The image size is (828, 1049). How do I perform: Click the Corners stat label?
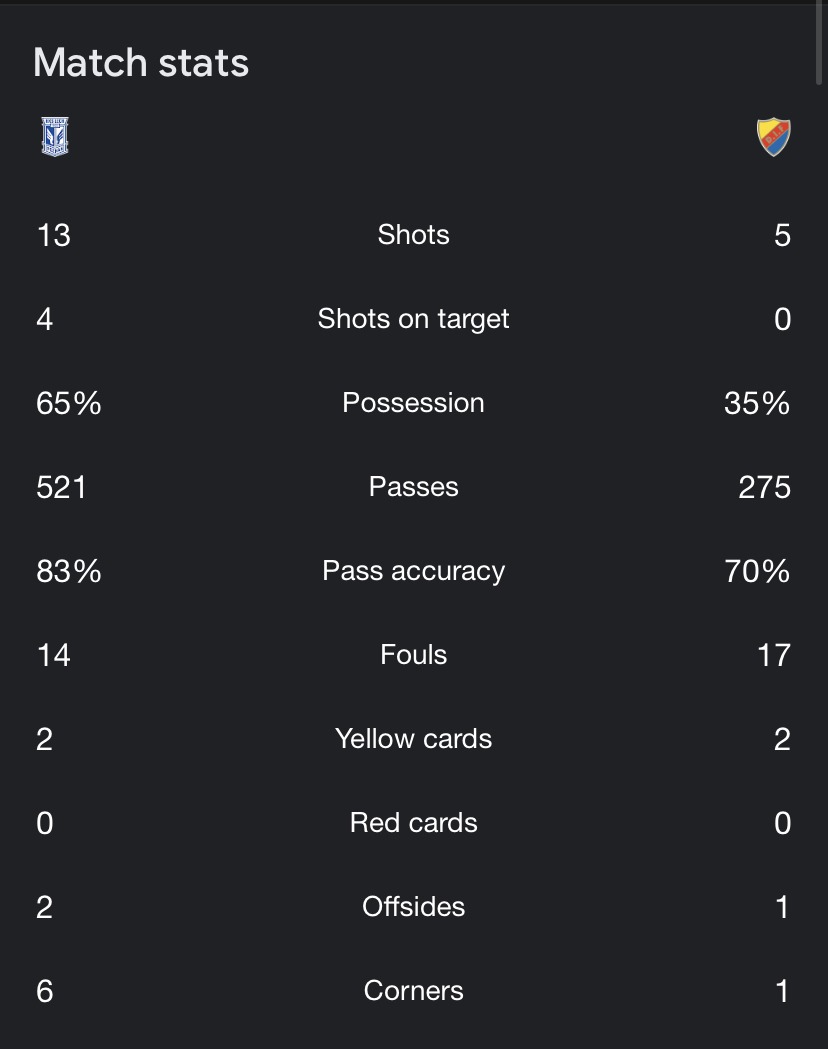tap(413, 991)
